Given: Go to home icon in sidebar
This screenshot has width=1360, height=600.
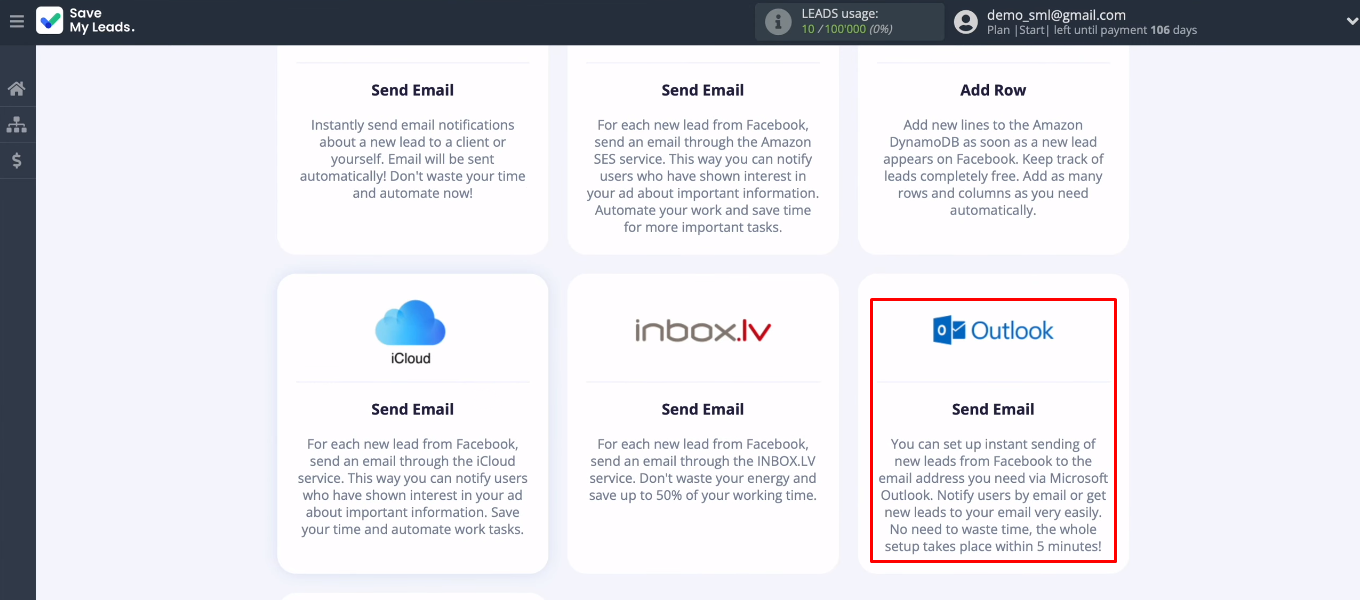Looking at the screenshot, I should coord(17,89).
